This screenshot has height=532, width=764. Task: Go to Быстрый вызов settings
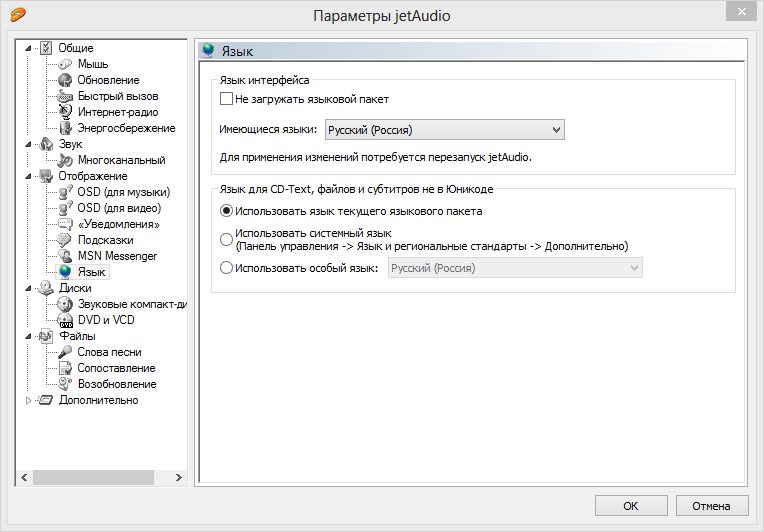coord(118,96)
